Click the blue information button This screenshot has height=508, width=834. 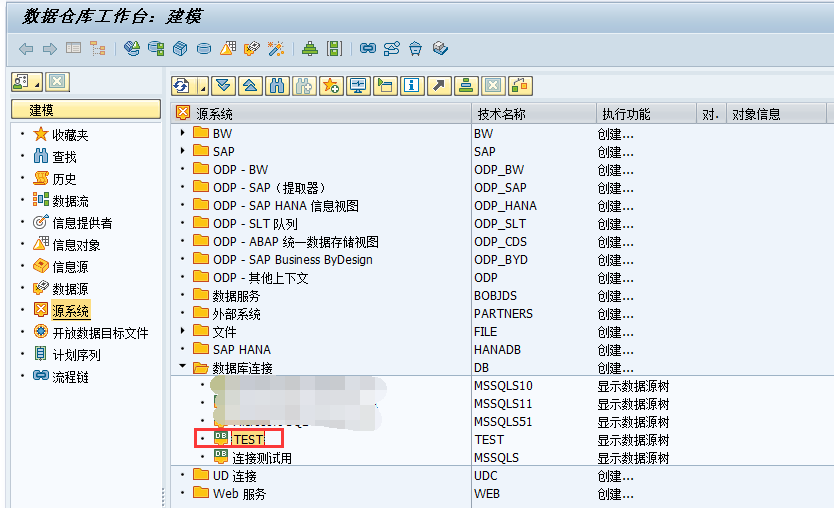click(412, 86)
